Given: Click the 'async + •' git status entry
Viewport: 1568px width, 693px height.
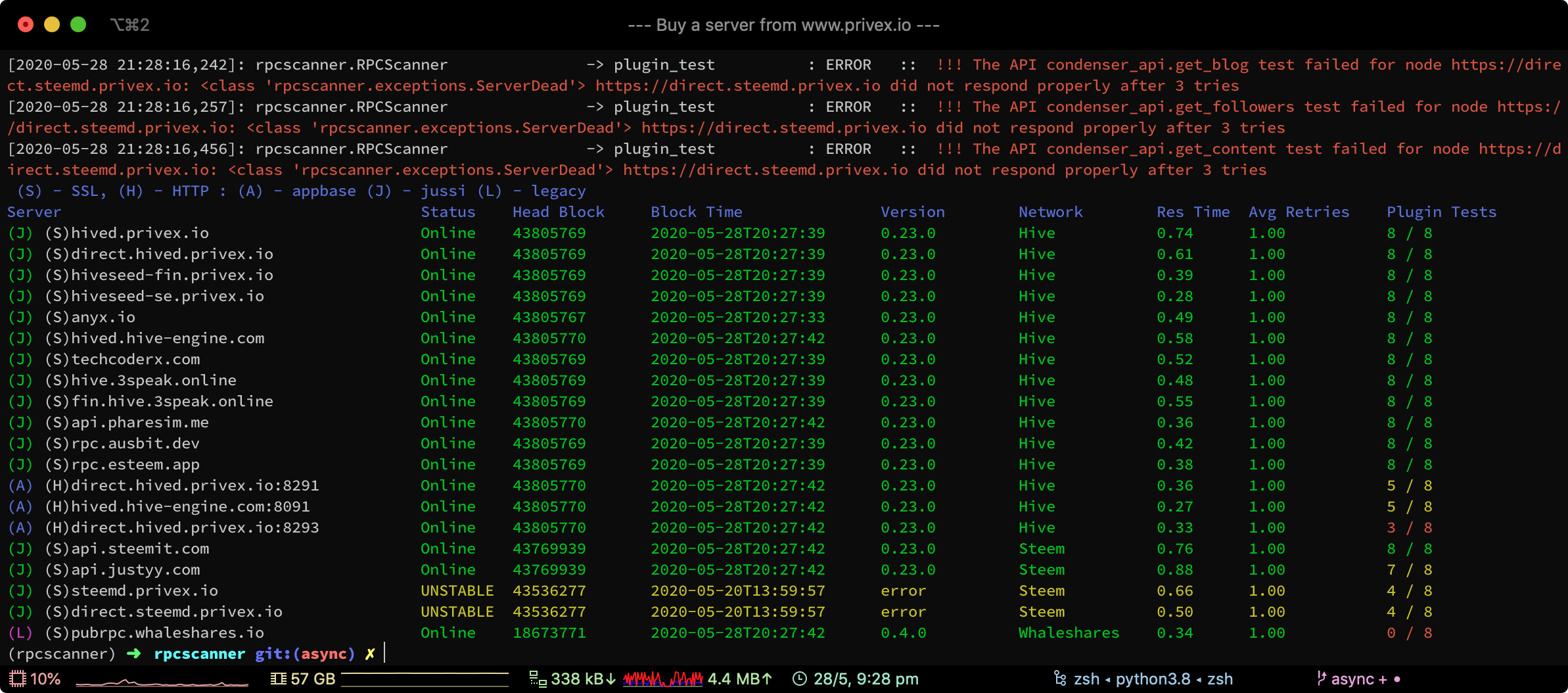Looking at the screenshot, I should point(1366,679).
